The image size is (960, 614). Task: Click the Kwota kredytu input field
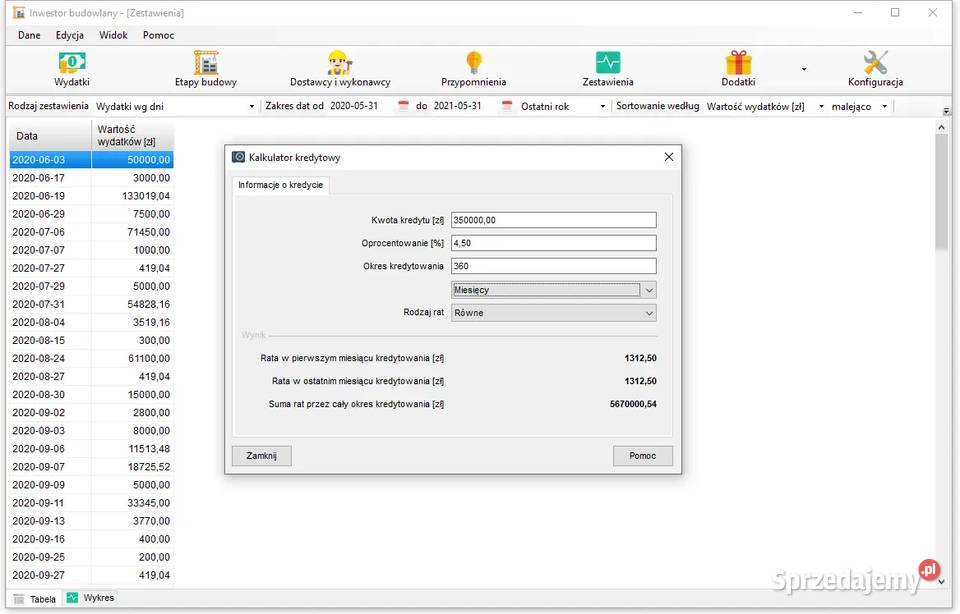[553, 220]
